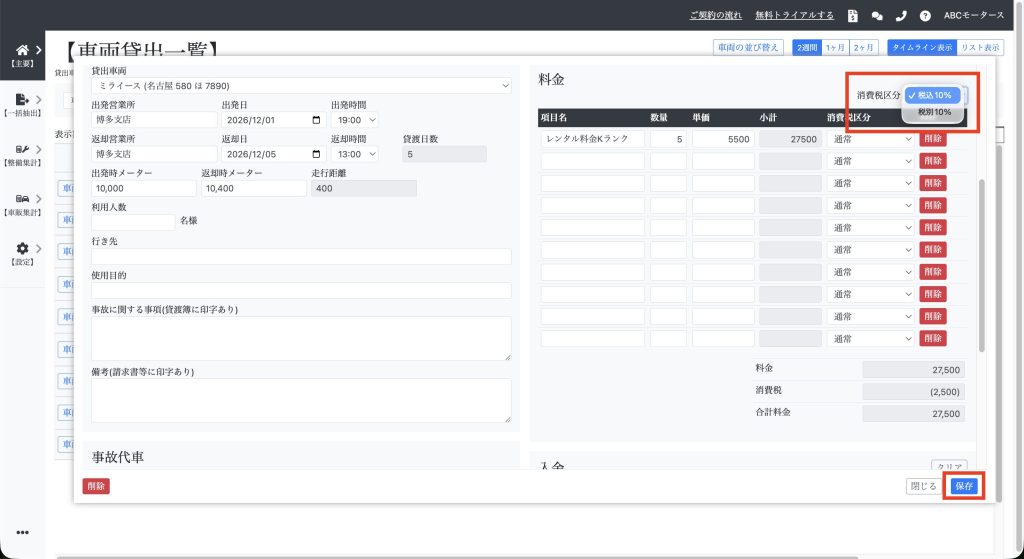Screen dimensions: 1024x559
Task: Focus the 事故に関する事項 textarea
Action: coord(301,338)
